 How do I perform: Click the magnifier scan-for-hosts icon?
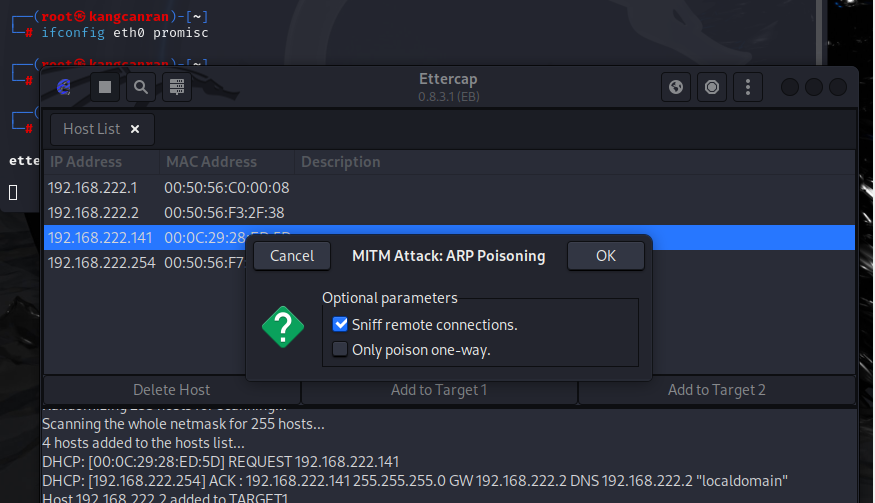click(x=141, y=87)
